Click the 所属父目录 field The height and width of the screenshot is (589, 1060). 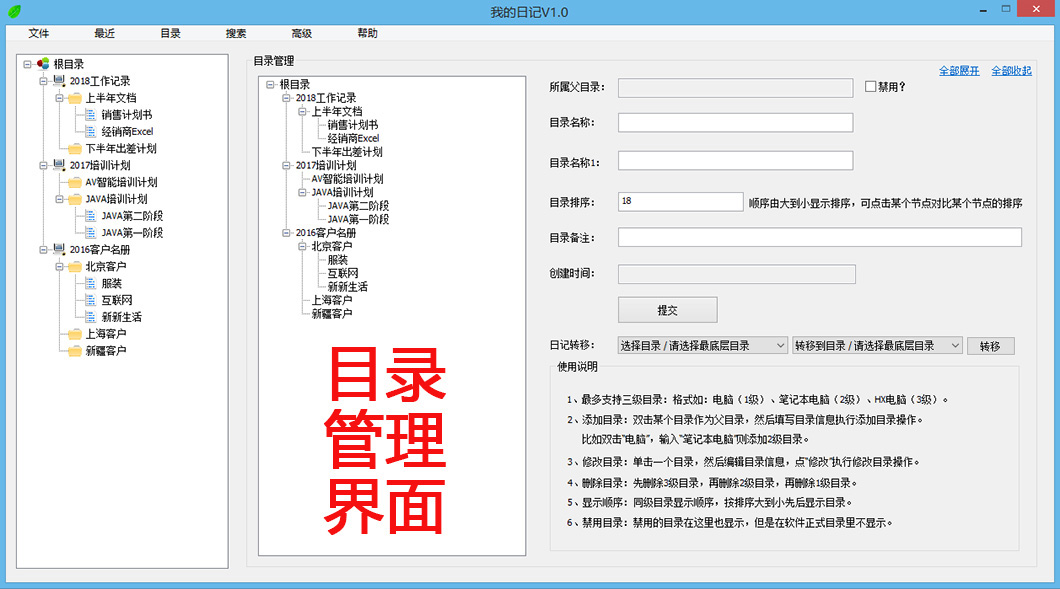click(736, 88)
